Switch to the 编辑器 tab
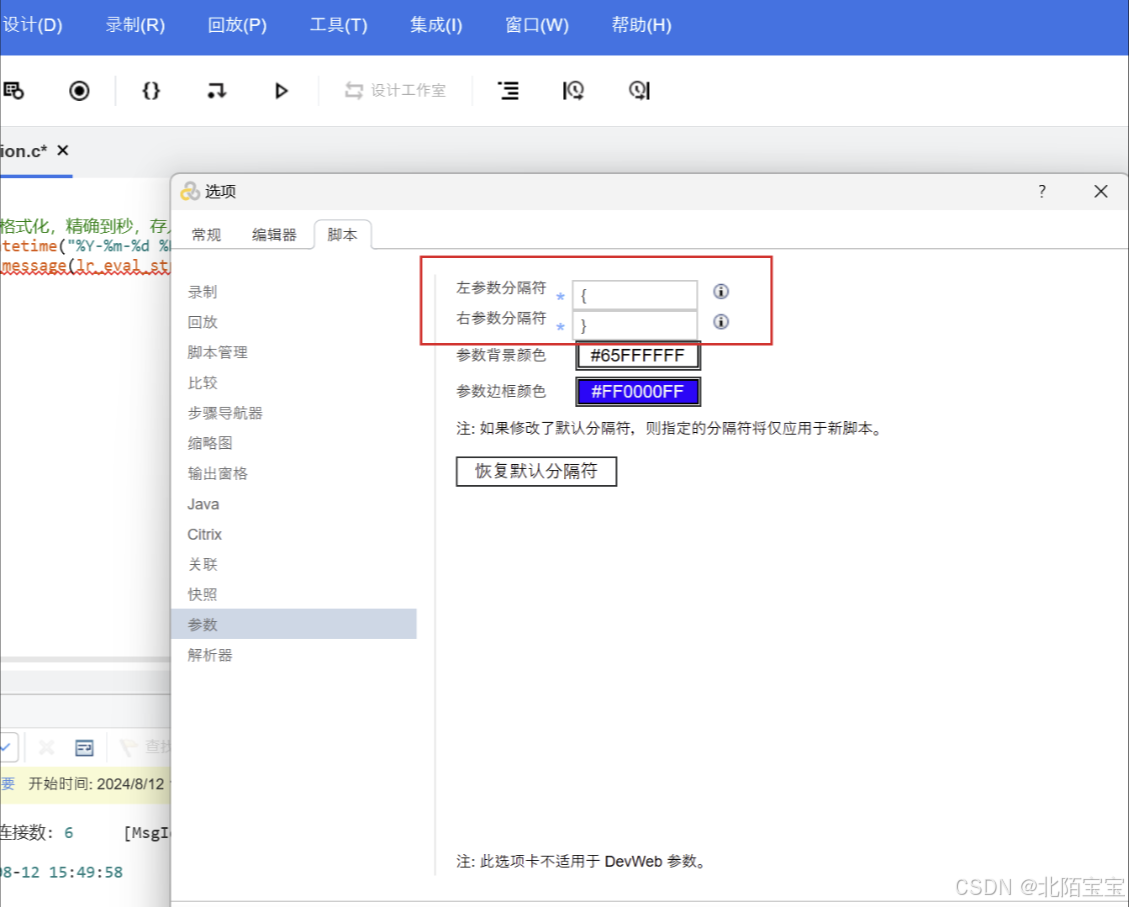Image resolution: width=1129 pixels, height=907 pixels. pyautogui.click(x=274, y=235)
